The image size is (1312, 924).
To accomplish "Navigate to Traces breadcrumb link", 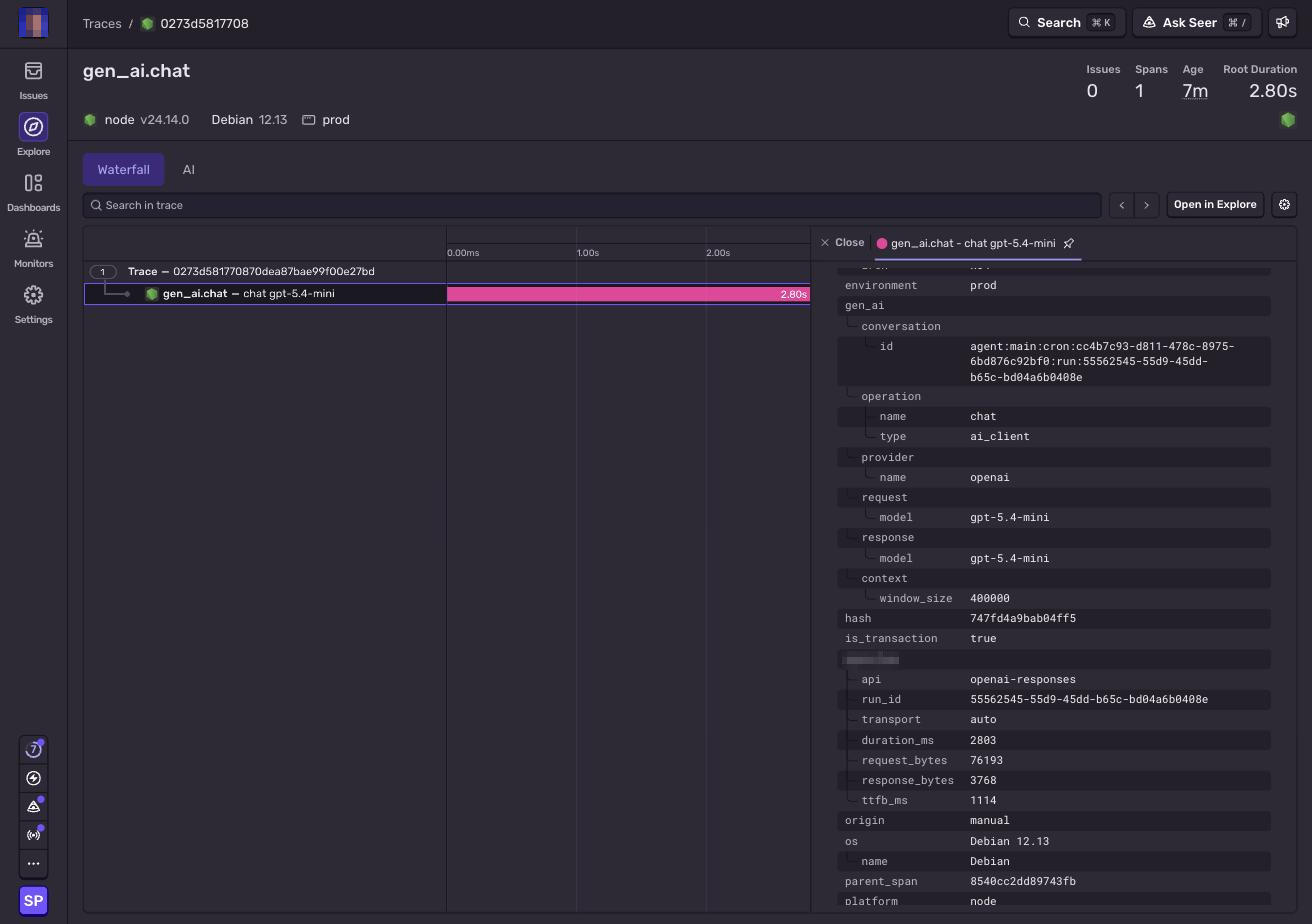I will pyautogui.click(x=102, y=23).
